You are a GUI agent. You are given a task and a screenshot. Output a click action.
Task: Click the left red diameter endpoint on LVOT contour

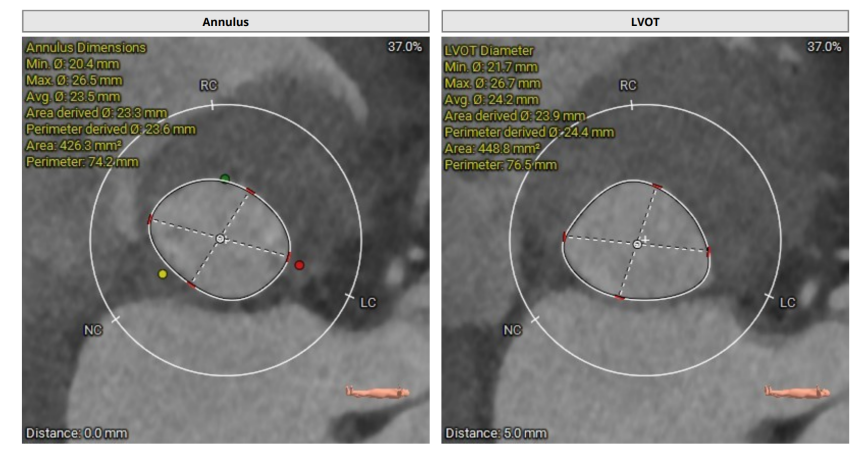[564, 237]
